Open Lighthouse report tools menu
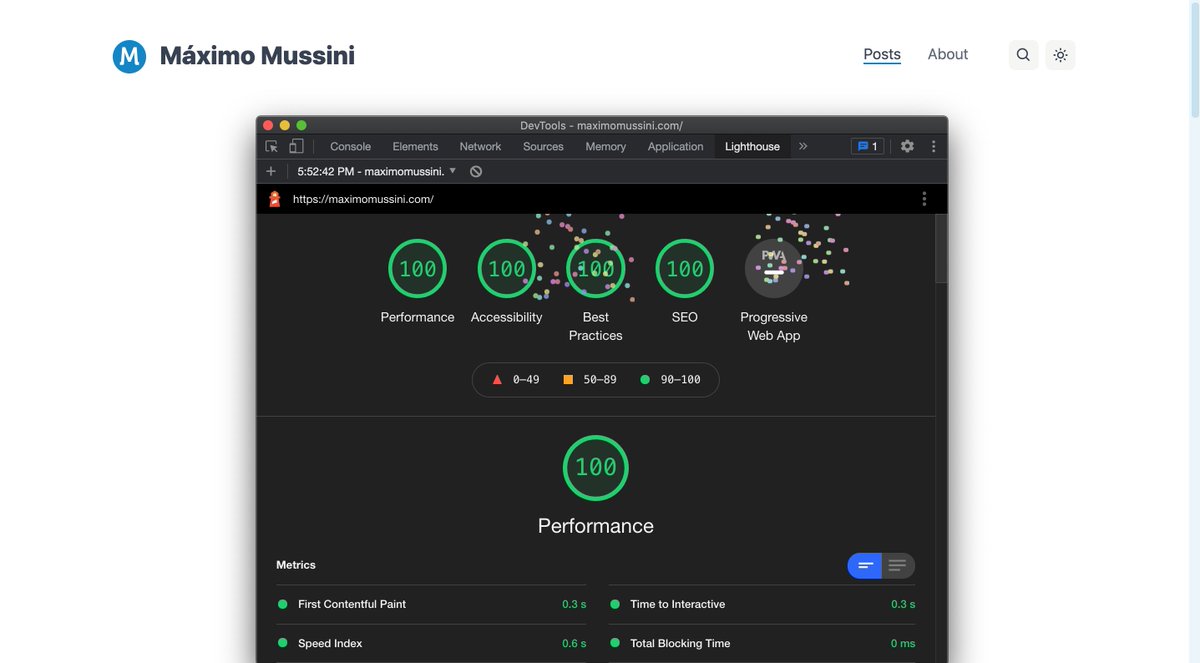Viewport: 1200px width, 663px height. [x=924, y=199]
